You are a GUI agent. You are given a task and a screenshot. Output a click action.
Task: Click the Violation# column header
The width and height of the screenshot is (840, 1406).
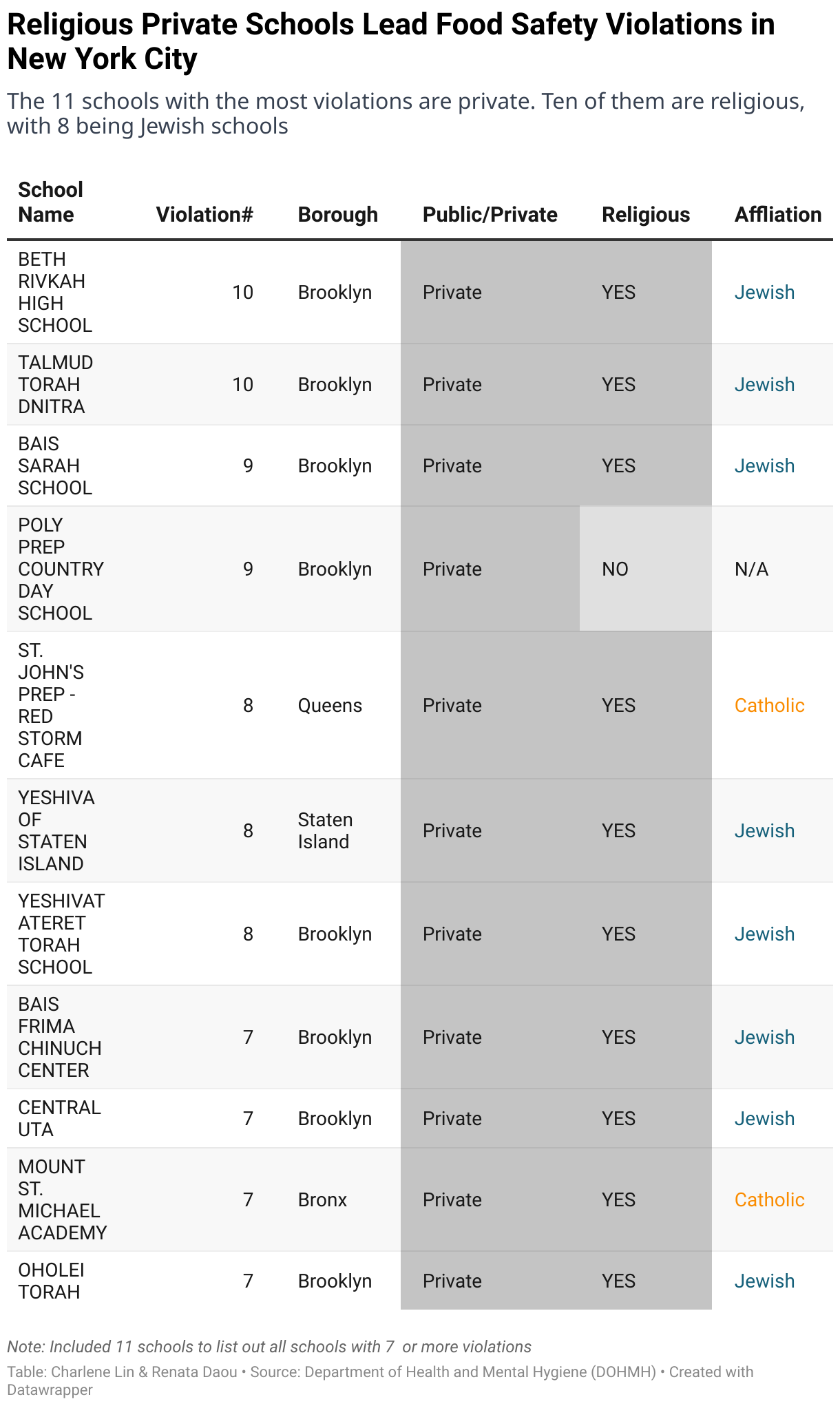[x=204, y=215]
